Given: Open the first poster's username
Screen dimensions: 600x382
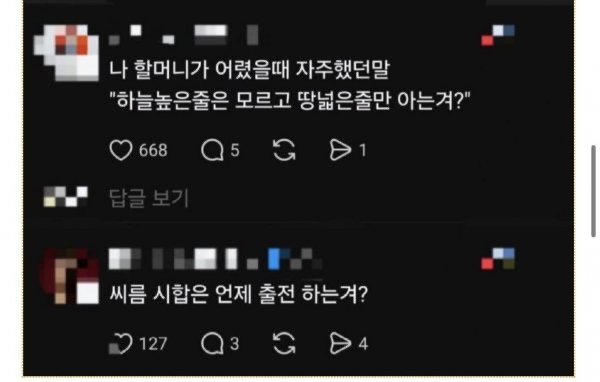Looking at the screenshot, I should click(184, 35).
